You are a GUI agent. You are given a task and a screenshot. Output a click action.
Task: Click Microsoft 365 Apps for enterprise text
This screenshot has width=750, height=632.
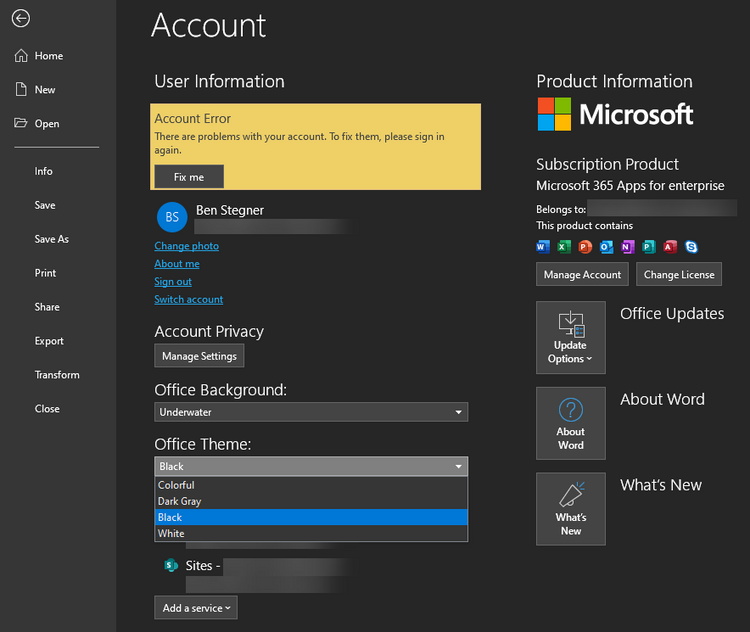click(630, 186)
